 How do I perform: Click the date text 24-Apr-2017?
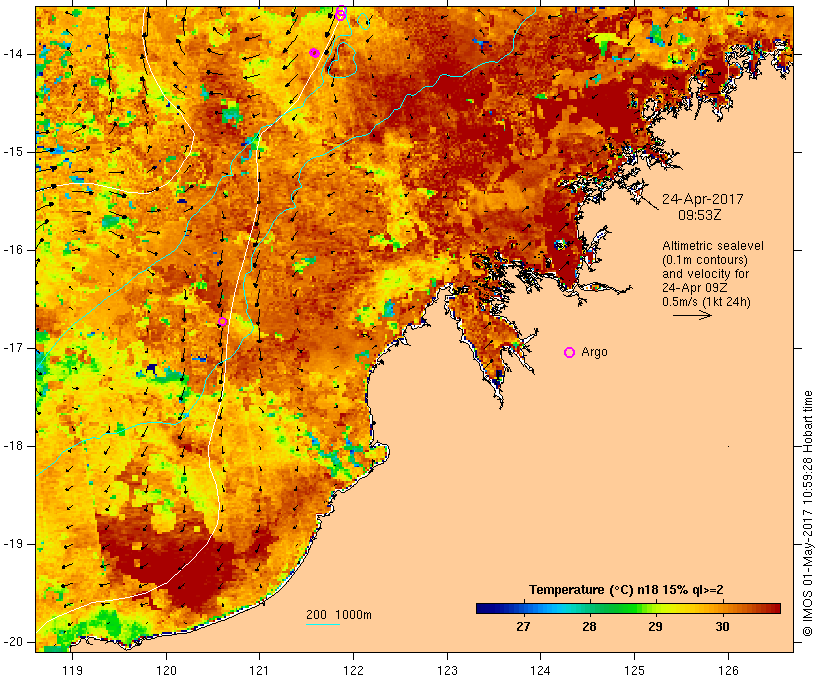(702, 199)
